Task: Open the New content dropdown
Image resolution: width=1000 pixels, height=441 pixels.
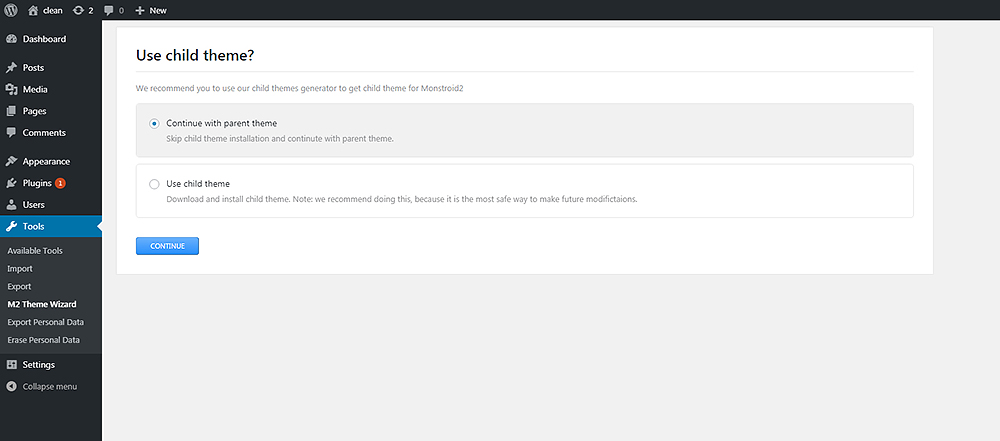Action: click(151, 10)
